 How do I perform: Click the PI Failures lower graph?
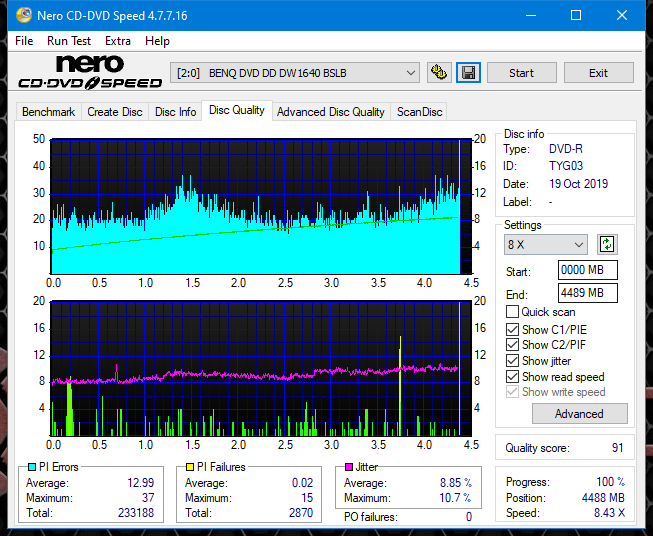[261, 369]
